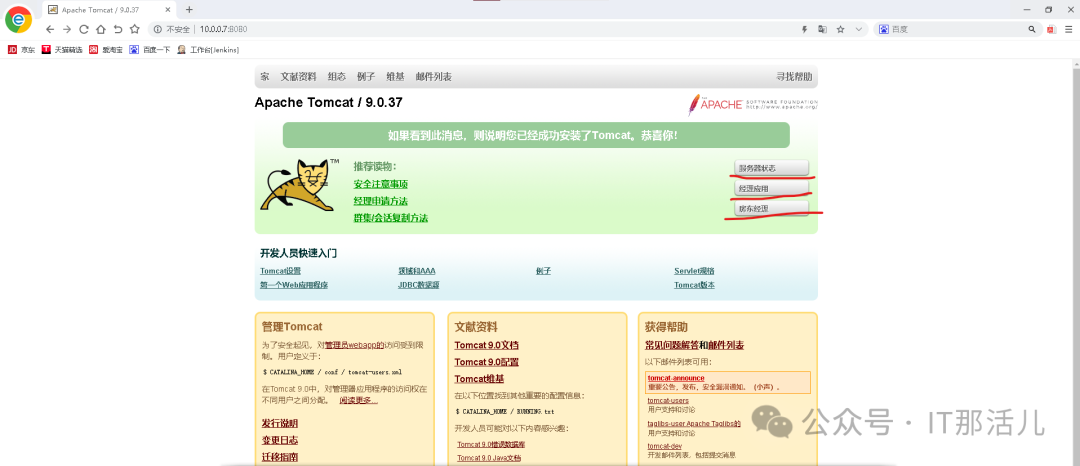The height and width of the screenshot is (466, 1080).
Task: Click the 房东经理 button
Action: [771, 208]
